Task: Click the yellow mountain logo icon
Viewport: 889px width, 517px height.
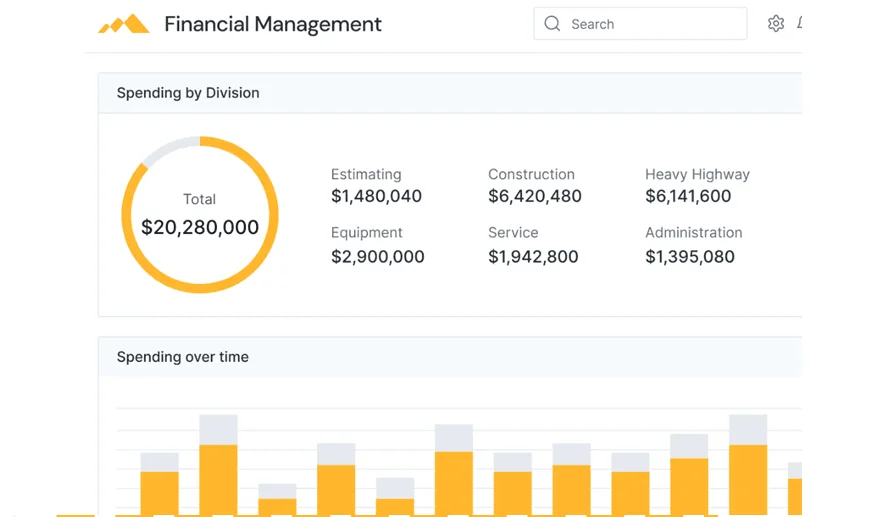Action: coord(124,24)
